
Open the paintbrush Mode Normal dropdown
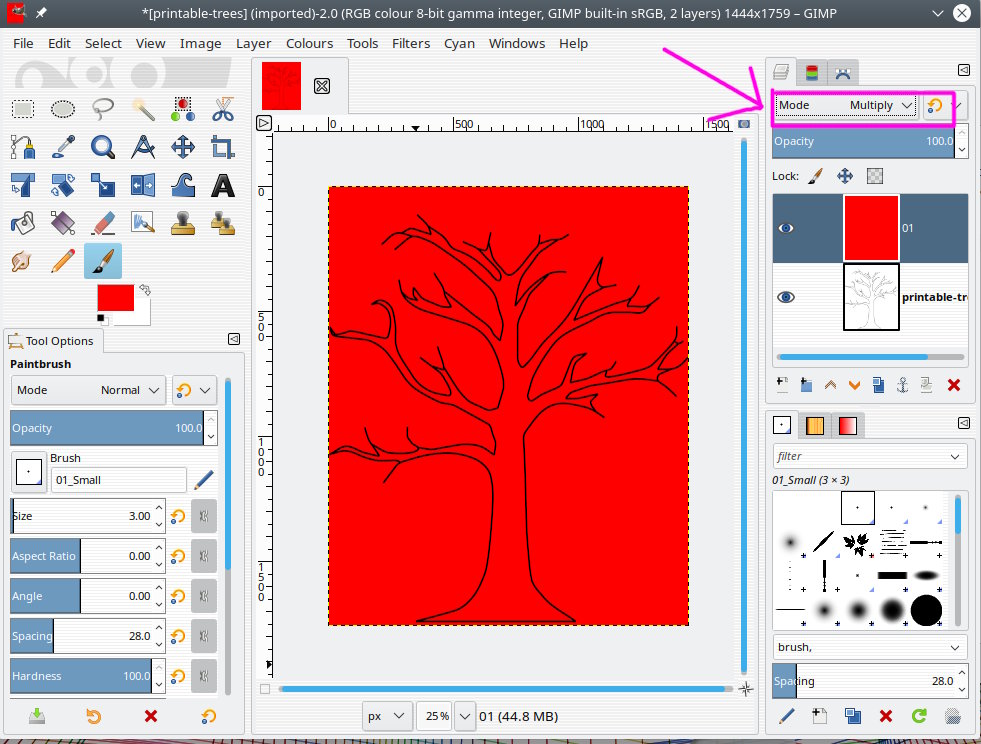89,390
